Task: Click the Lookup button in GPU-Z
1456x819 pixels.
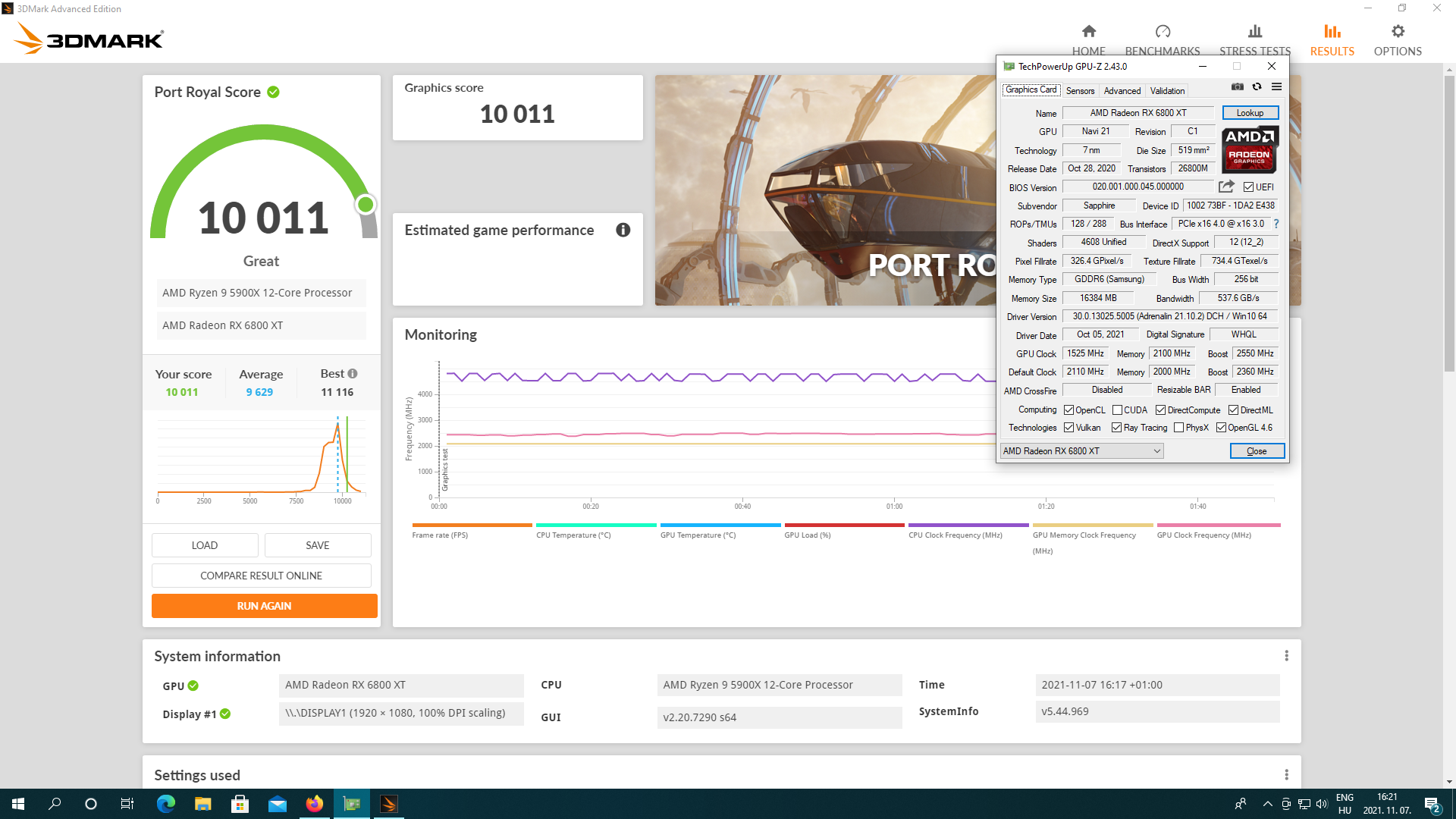Action: (x=1250, y=113)
